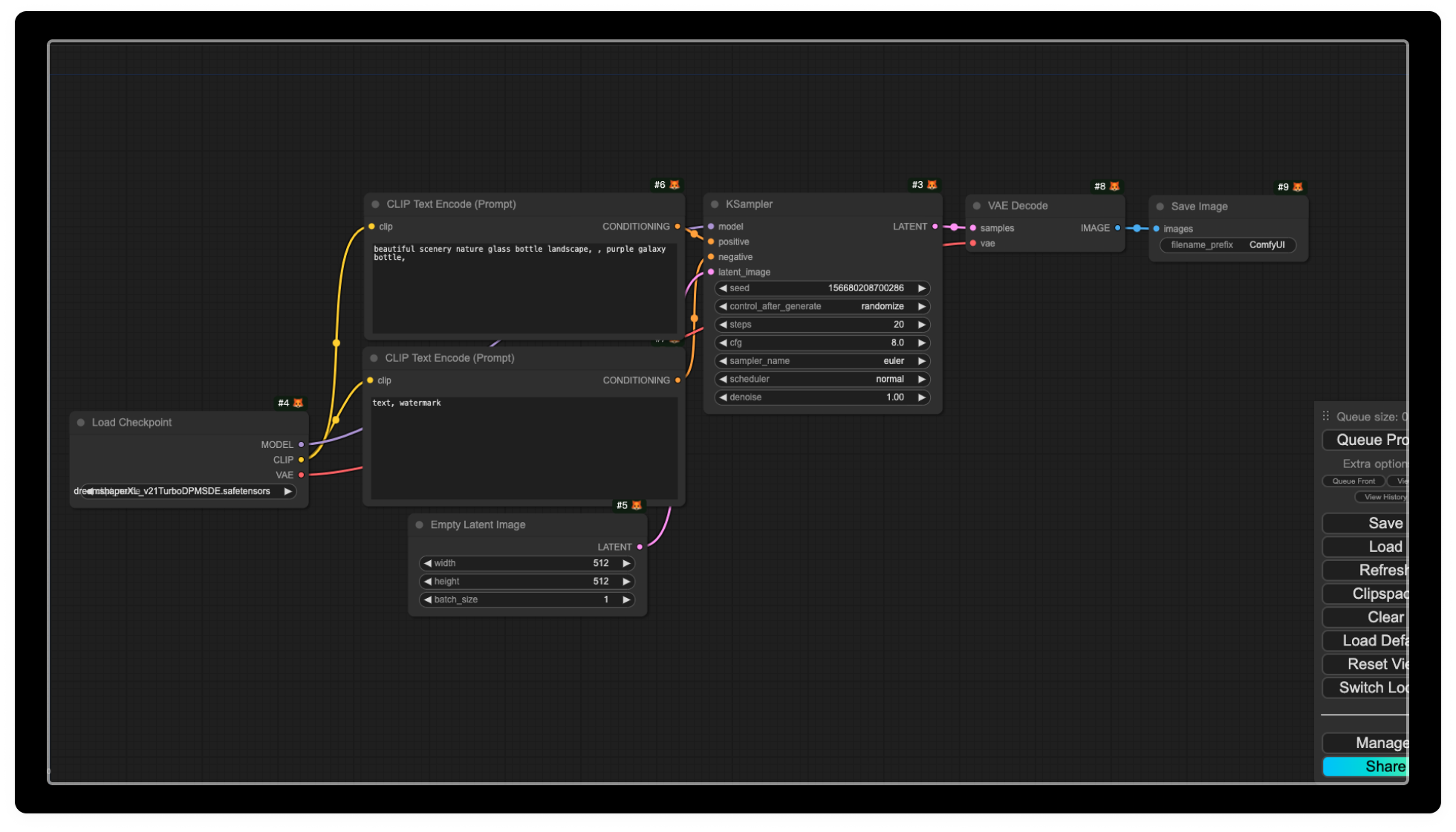Click the View History option
1456x832 pixels.
(1382, 497)
